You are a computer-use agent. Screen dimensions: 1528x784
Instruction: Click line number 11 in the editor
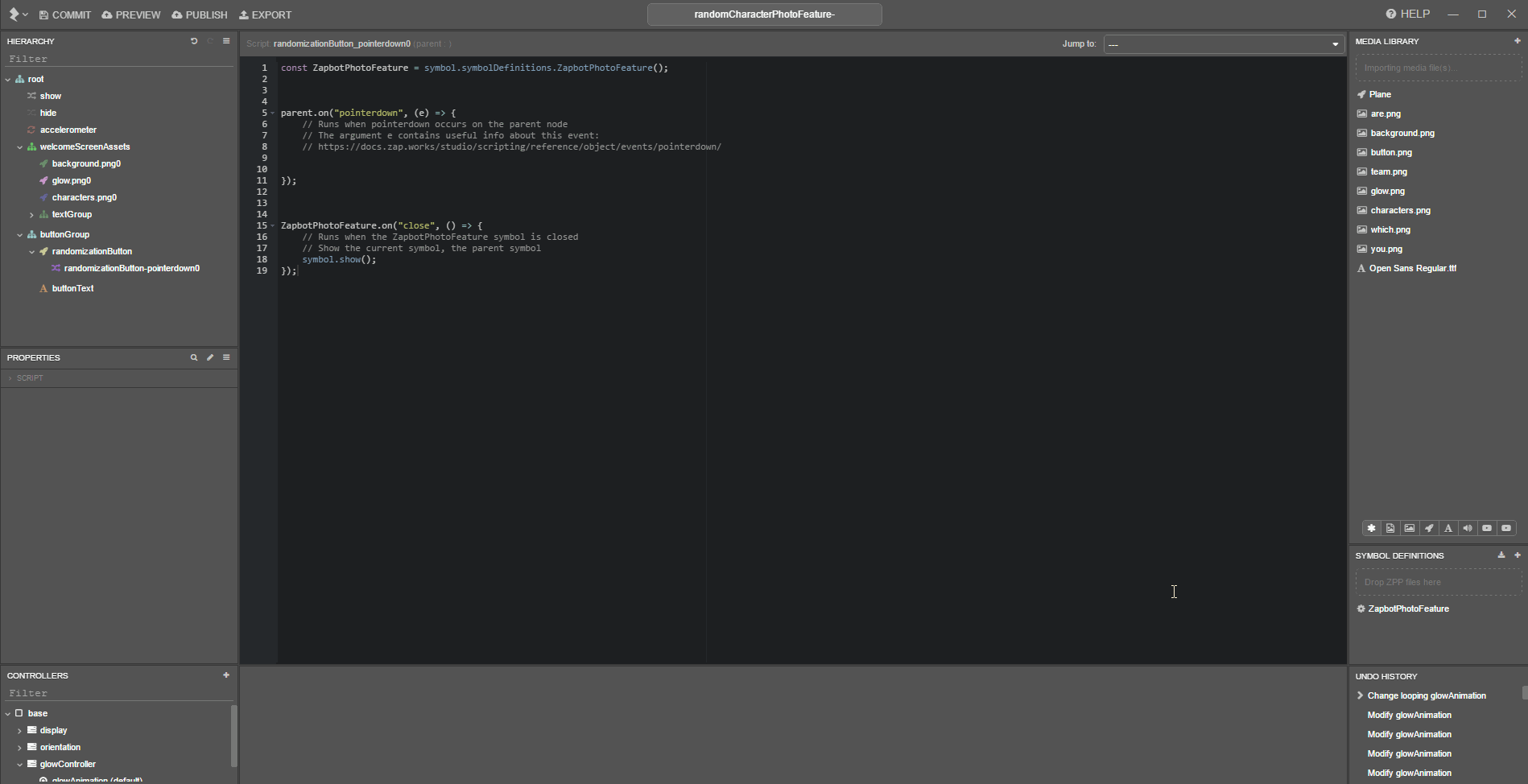click(x=262, y=180)
